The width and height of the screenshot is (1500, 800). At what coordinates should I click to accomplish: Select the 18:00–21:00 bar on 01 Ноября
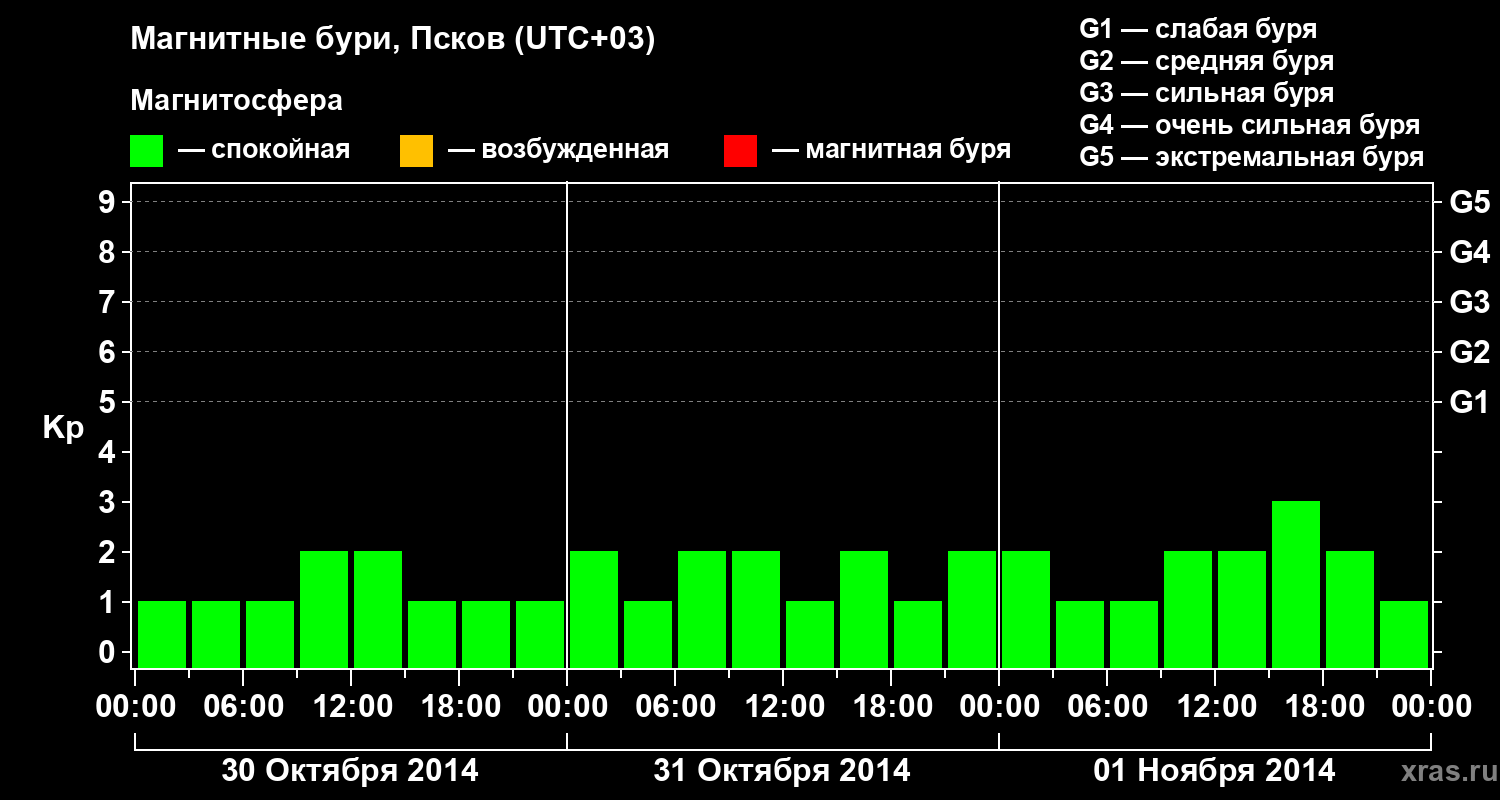(1350, 609)
